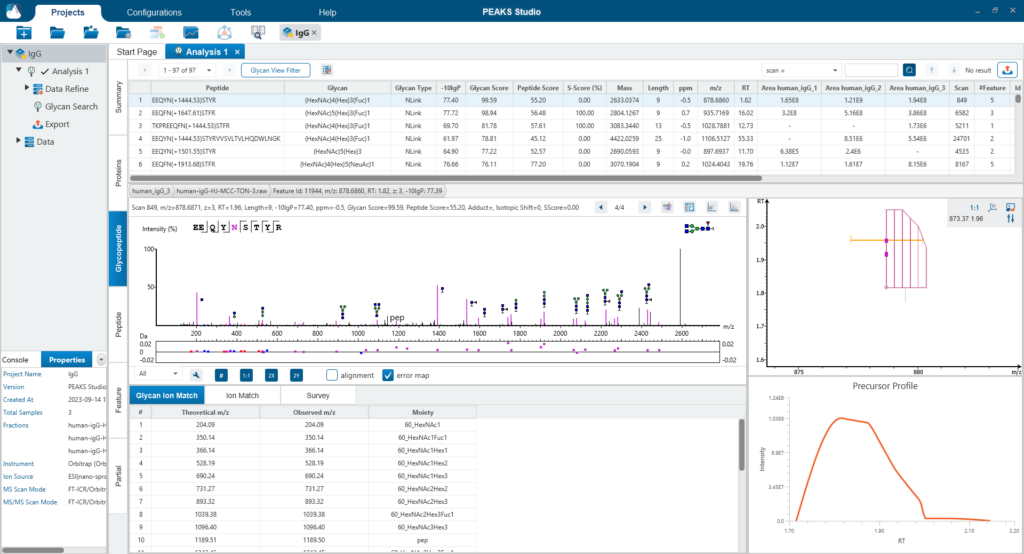The image size is (1024, 554).
Task: Click the up-down arrows icon in feature view
Action: pyautogui.click(x=1010, y=219)
